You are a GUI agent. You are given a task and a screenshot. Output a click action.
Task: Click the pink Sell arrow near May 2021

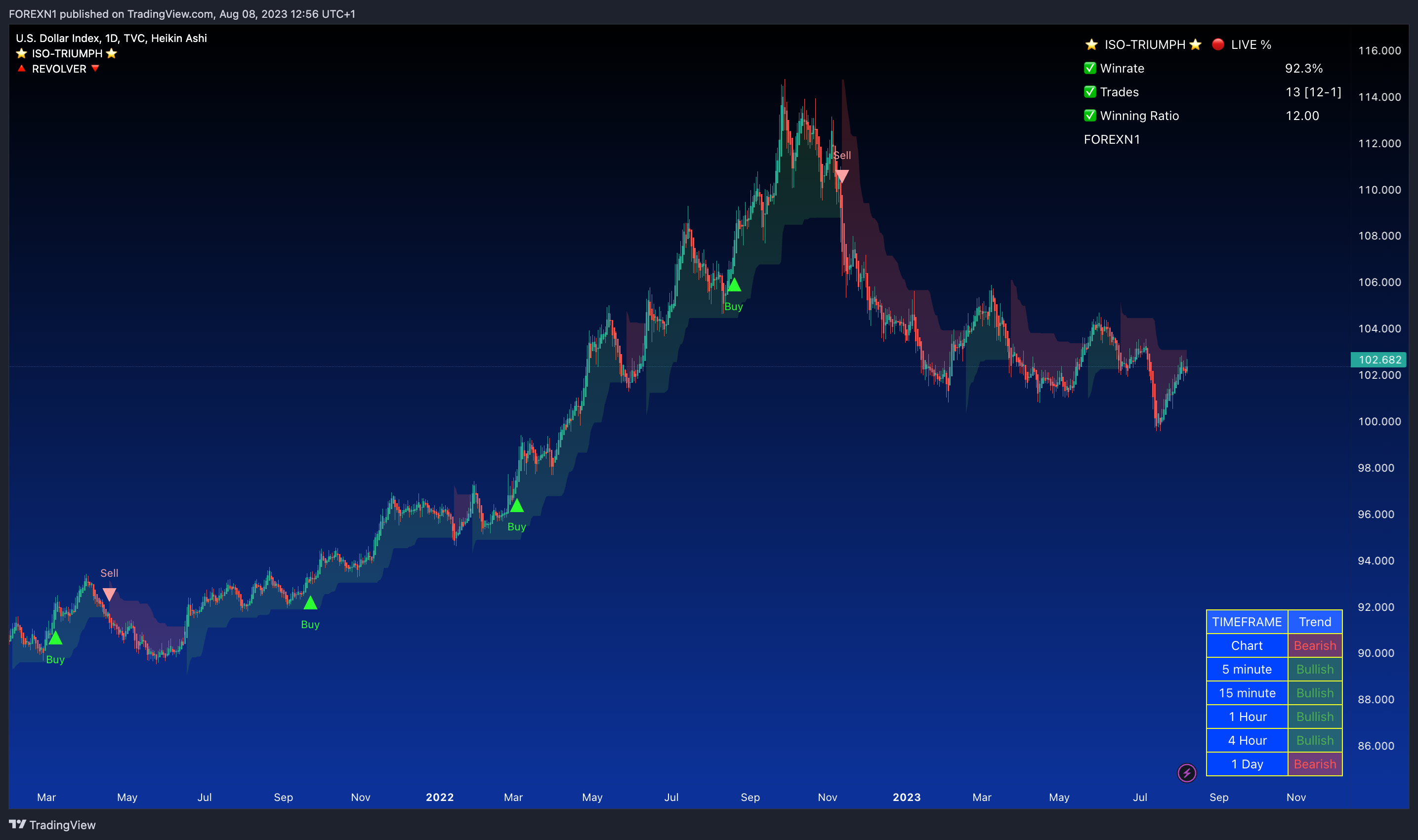click(109, 595)
